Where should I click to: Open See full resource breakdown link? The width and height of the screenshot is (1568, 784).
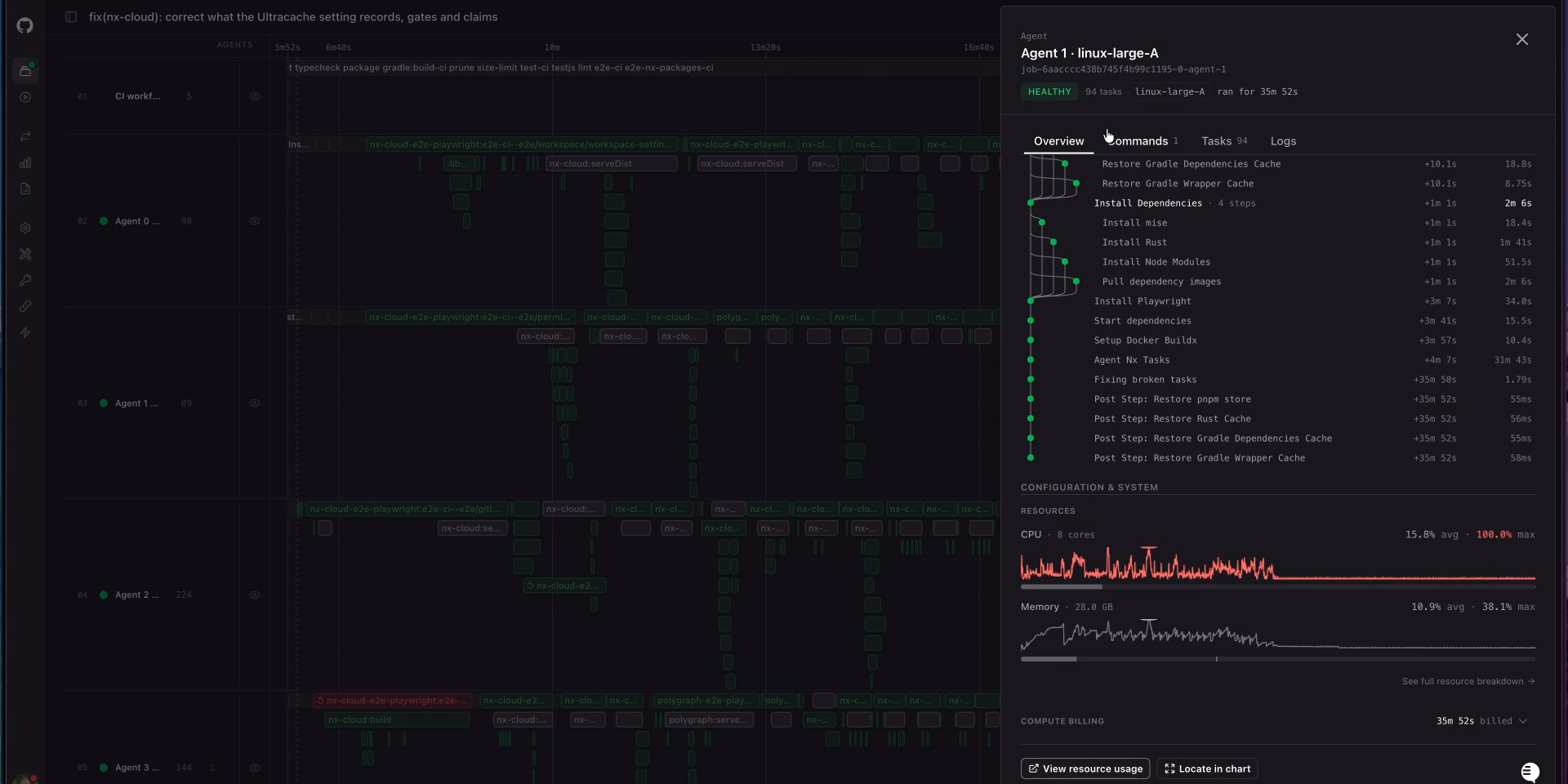tap(1468, 681)
